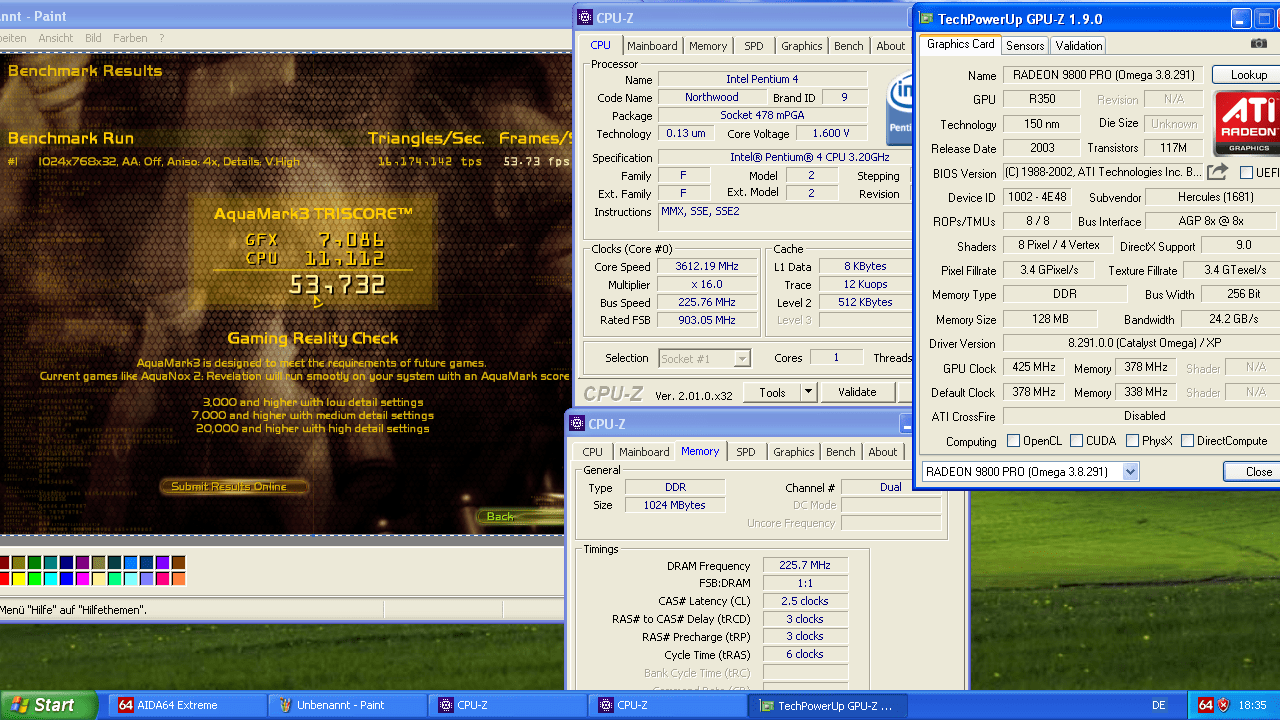Click the CPU-Z Memory window title icon
The image size is (1280, 720).
pos(576,423)
